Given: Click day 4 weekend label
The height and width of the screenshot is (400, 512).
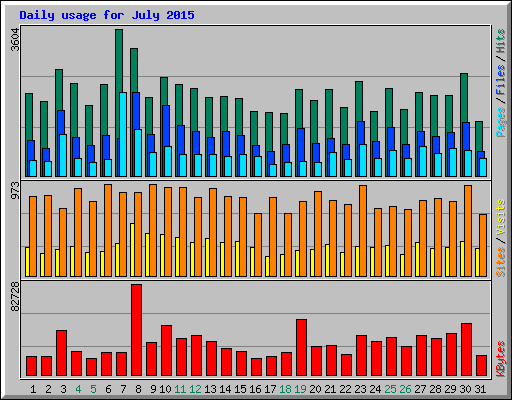Looking at the screenshot, I should click(78, 389).
